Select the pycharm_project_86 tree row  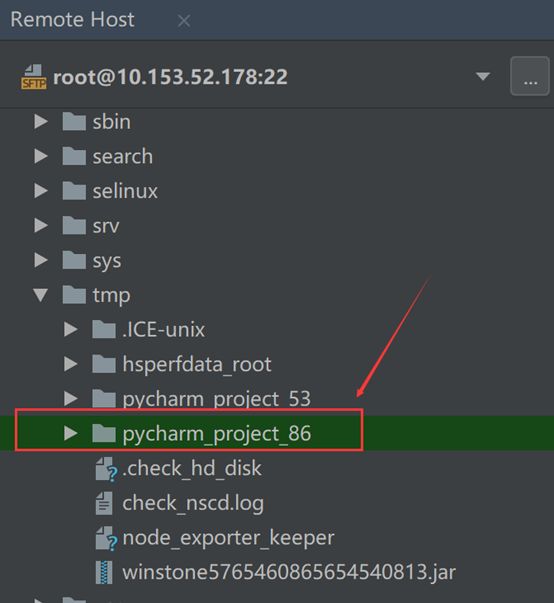pos(277,433)
